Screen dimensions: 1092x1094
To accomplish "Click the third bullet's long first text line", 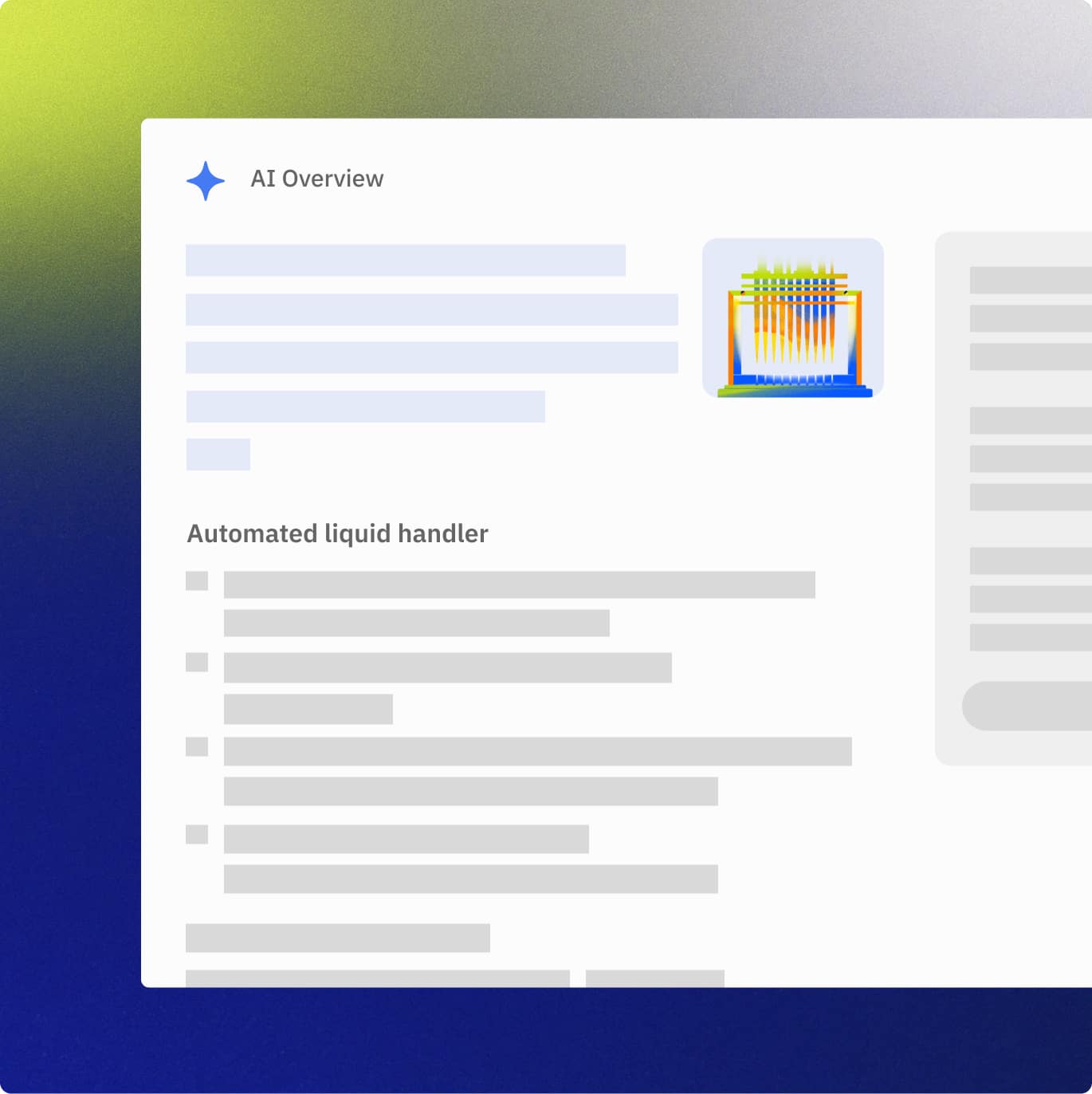I will pos(537,751).
